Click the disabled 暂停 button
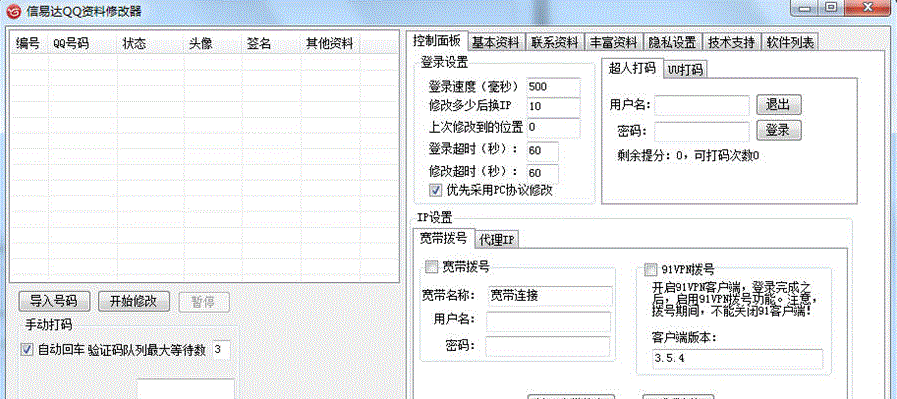897x399 pixels. pos(203,302)
